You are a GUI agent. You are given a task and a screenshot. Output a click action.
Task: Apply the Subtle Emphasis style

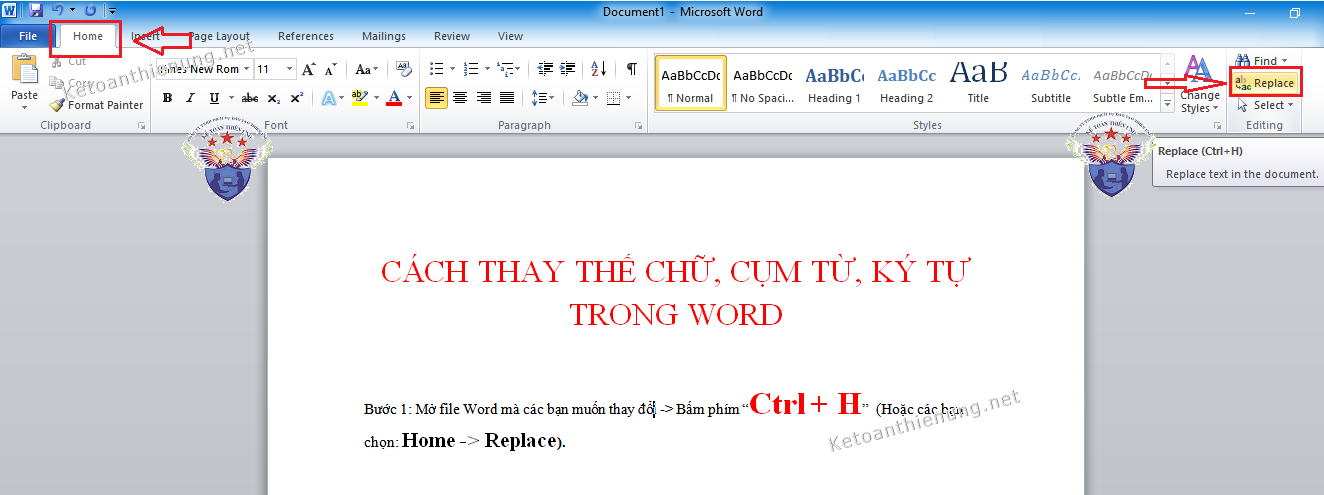(x=1122, y=83)
